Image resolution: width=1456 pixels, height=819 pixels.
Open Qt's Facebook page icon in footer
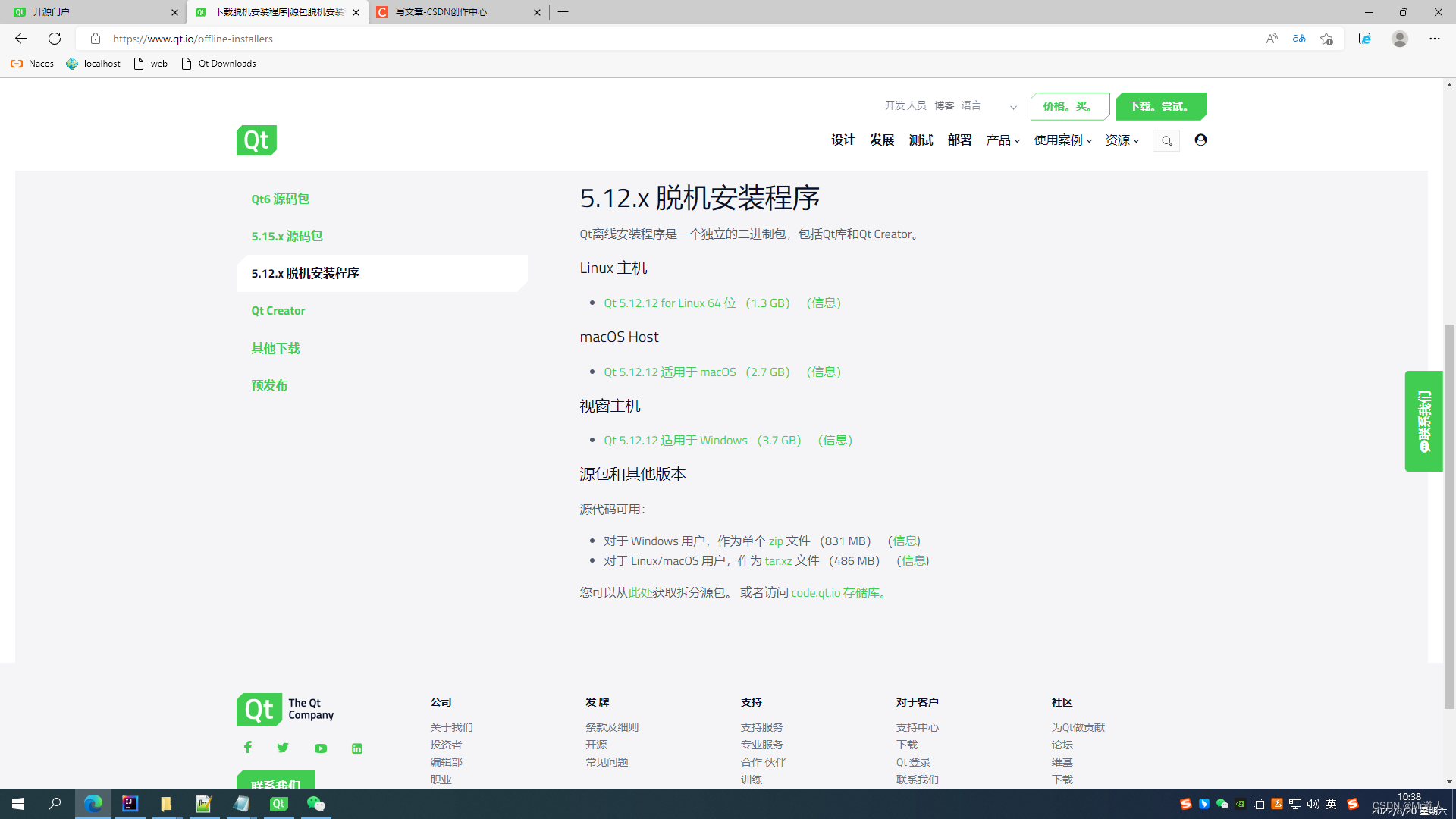coord(248,748)
